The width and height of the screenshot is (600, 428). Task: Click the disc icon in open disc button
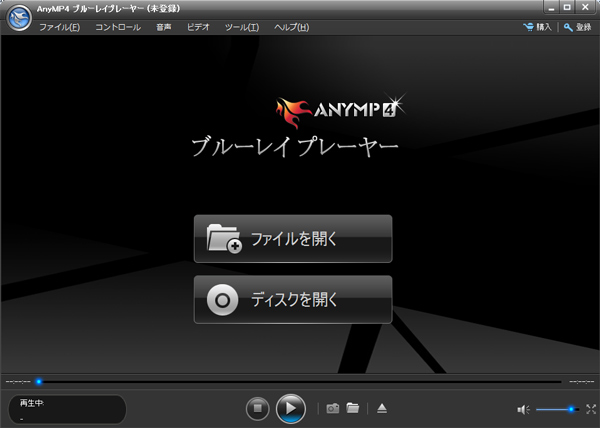tap(222, 300)
